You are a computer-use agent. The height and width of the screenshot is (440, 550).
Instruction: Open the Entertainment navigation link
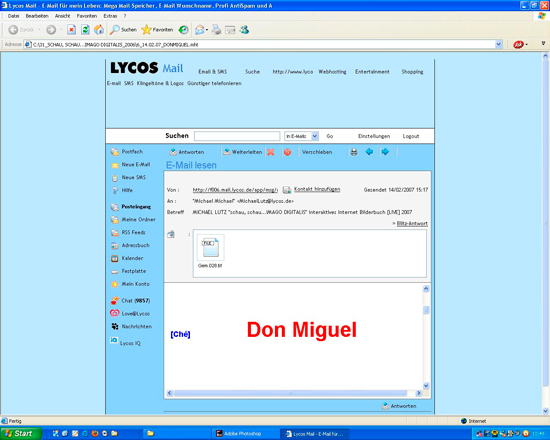[372, 72]
